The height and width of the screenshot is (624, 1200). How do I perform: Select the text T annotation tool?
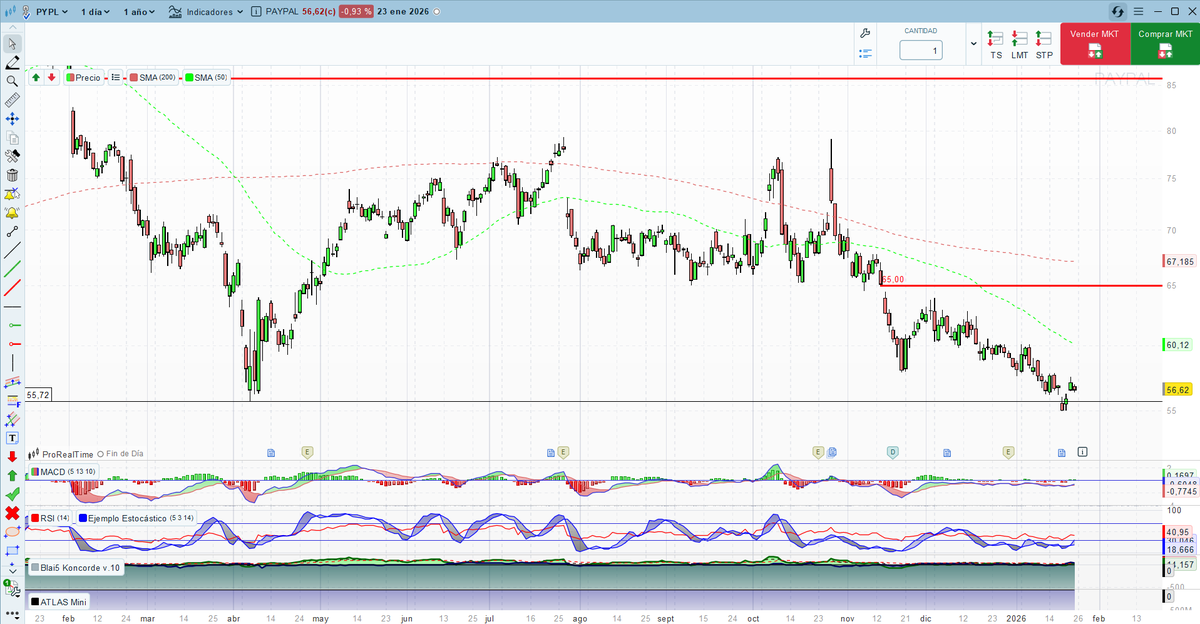tap(12, 437)
